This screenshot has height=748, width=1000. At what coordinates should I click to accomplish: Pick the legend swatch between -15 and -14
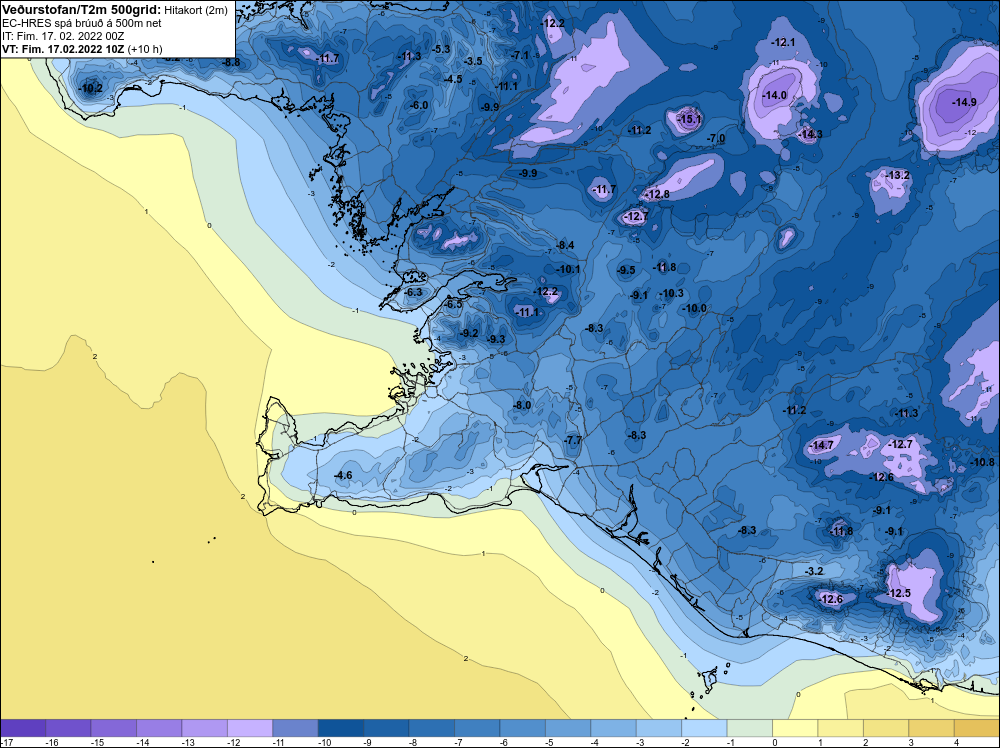point(114,728)
